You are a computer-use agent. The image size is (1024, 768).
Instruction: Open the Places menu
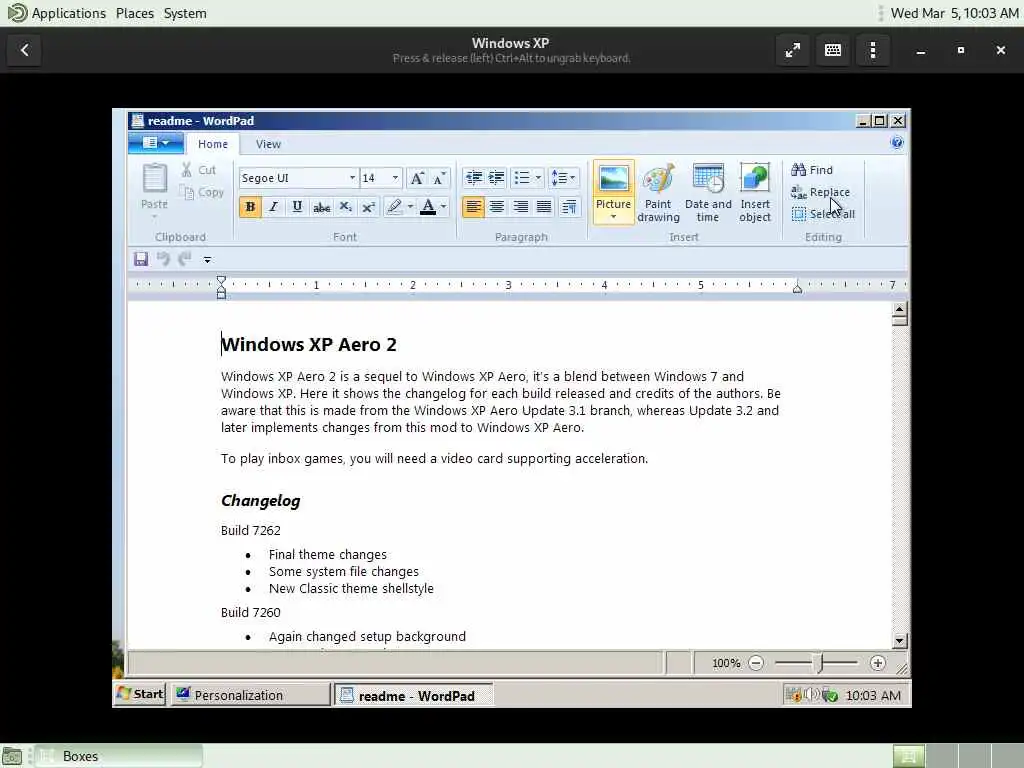pyautogui.click(x=135, y=13)
